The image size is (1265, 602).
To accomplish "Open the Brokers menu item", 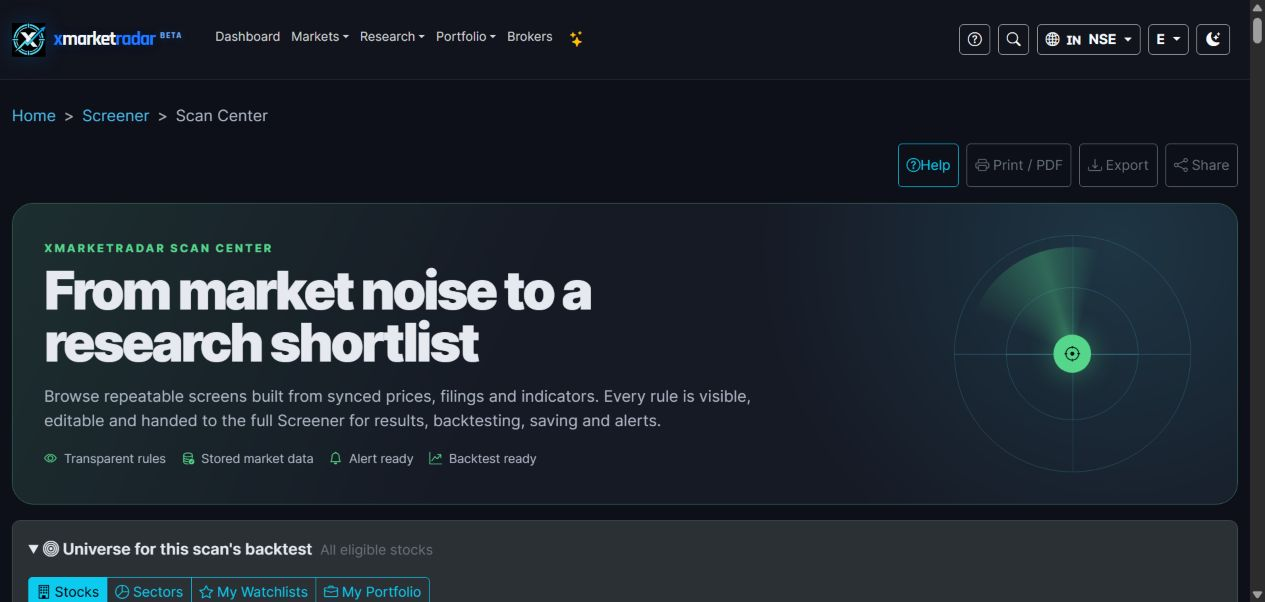I will pos(530,36).
